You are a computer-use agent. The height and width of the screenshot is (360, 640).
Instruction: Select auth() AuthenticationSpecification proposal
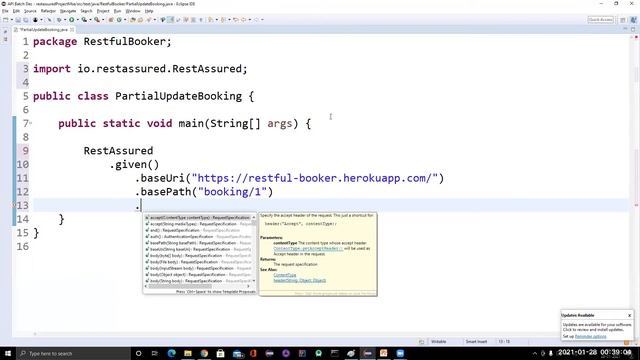pyautogui.click(x=198, y=237)
